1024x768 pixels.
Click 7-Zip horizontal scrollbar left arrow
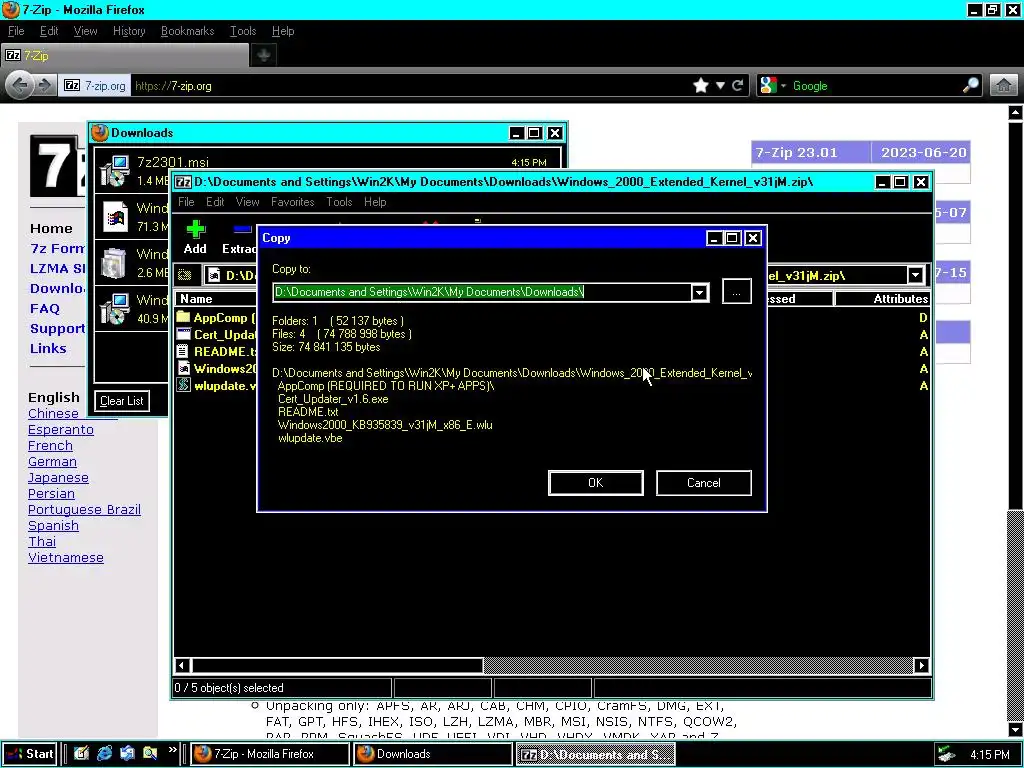click(x=182, y=665)
